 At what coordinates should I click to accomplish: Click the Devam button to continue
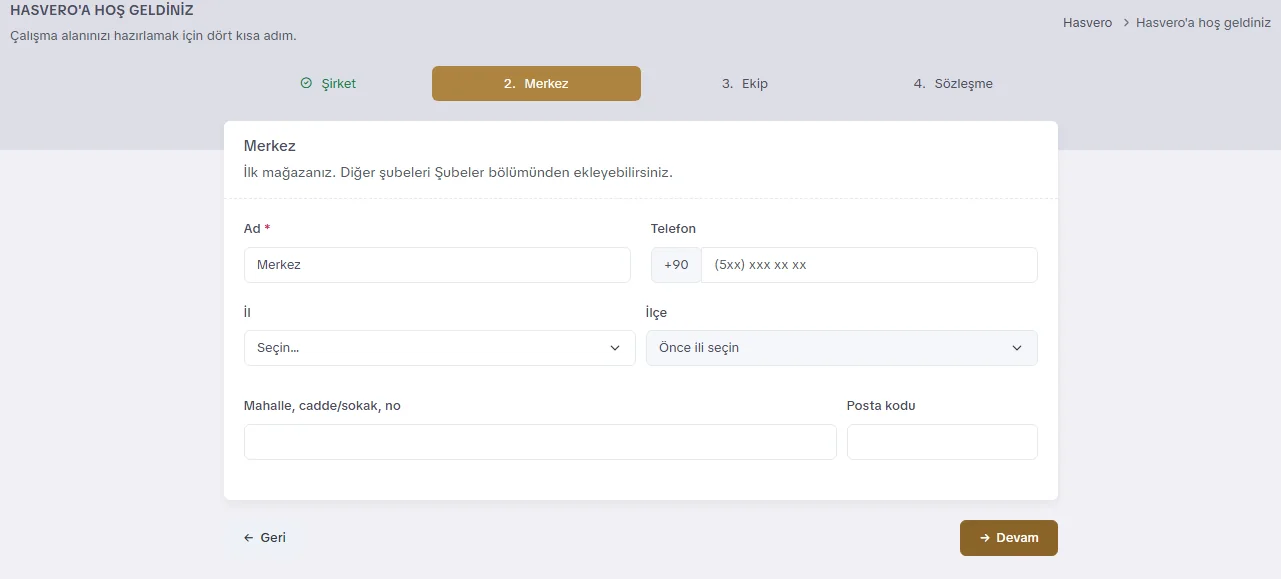pyautogui.click(x=1009, y=538)
